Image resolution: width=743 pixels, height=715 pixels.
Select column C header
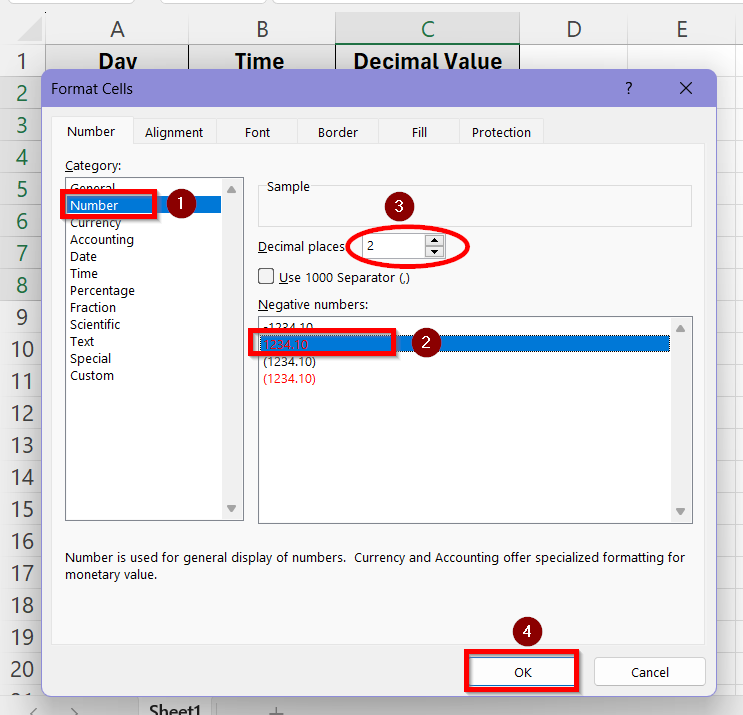click(427, 29)
